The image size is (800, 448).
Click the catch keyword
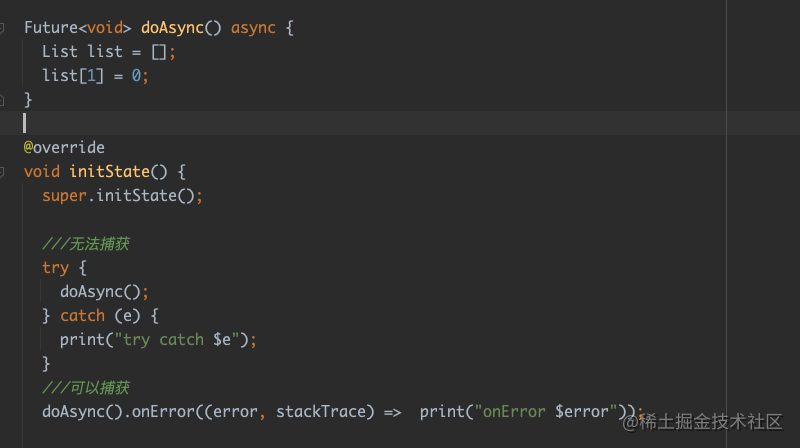(x=82, y=316)
